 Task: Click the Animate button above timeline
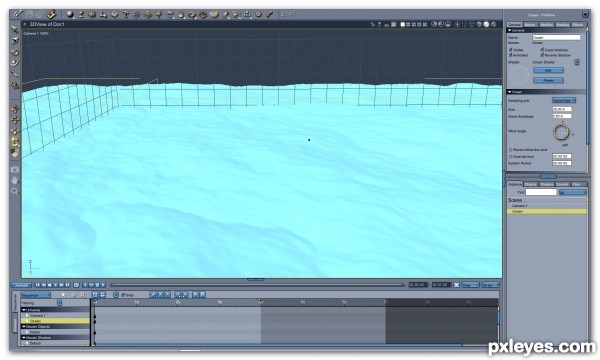21,285
